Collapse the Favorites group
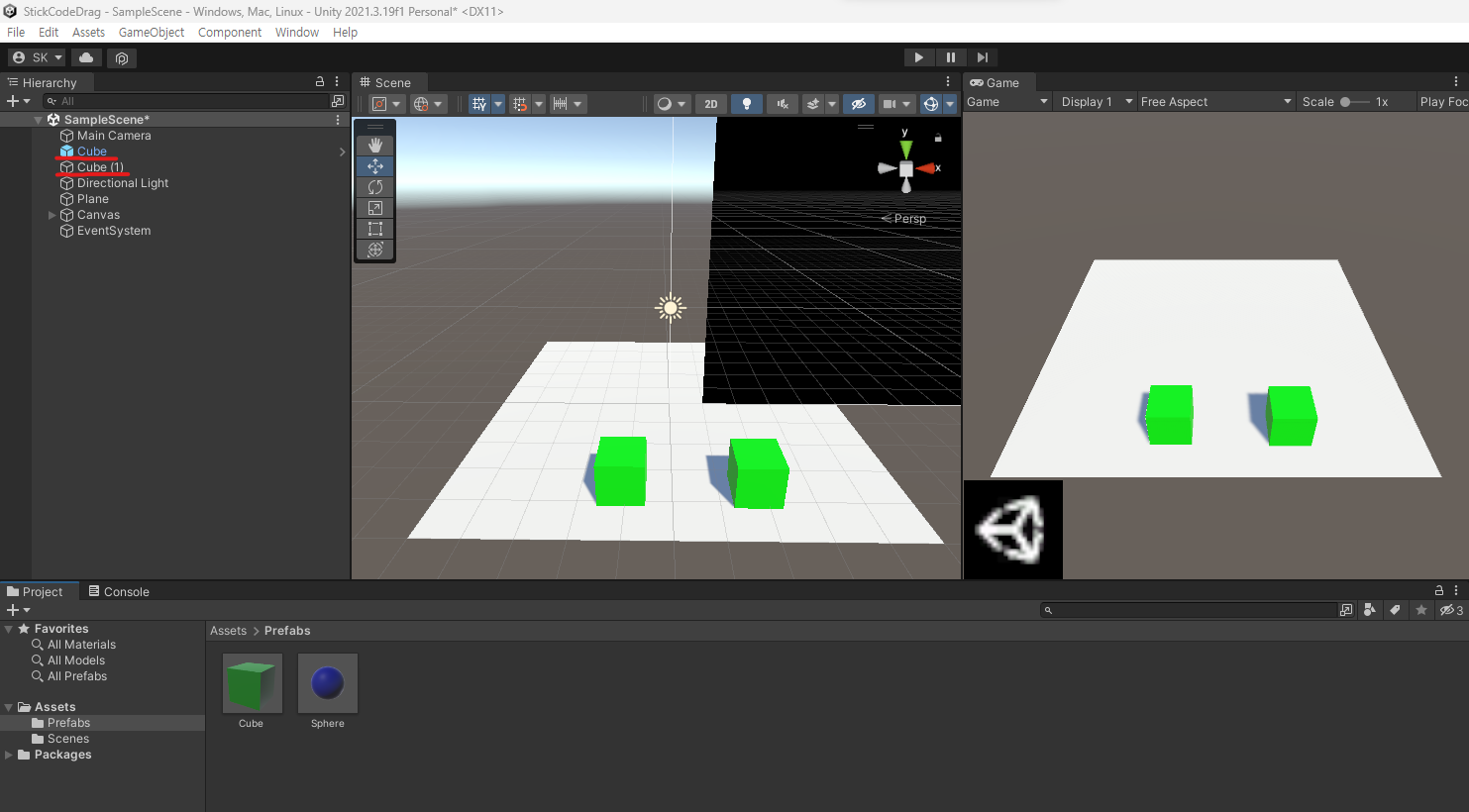Screen dimensions: 1469x812 [9, 629]
